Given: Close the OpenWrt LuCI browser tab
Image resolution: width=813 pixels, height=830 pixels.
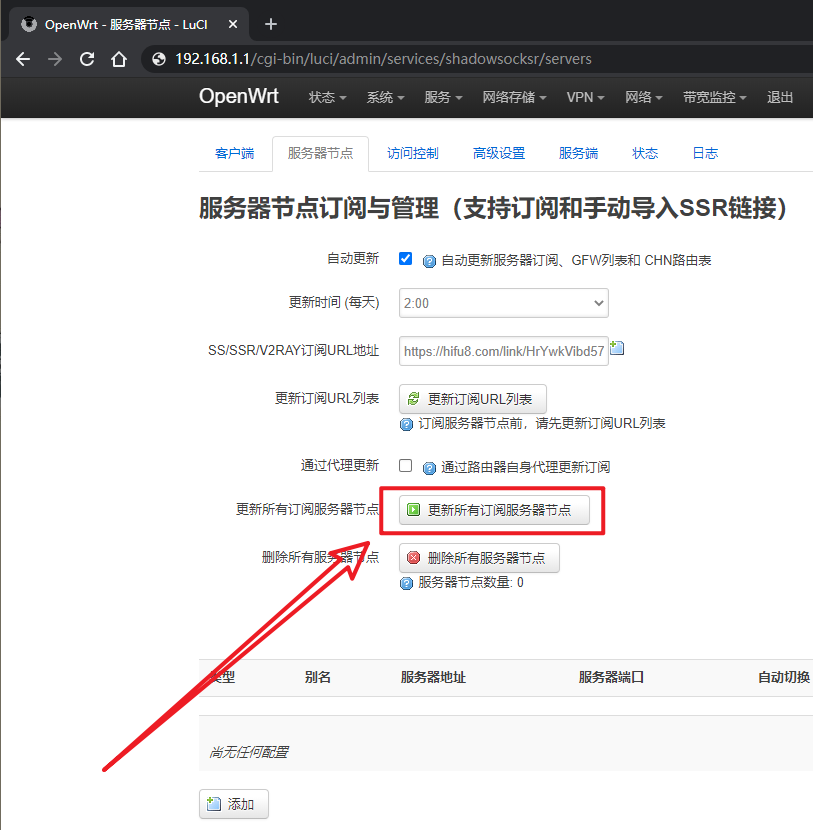Looking at the screenshot, I should coord(233,24).
